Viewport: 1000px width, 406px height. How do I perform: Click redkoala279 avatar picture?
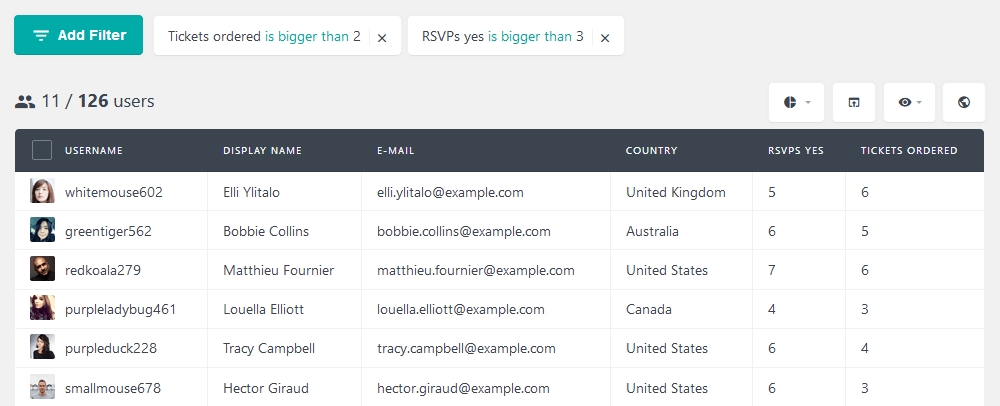(x=42, y=269)
